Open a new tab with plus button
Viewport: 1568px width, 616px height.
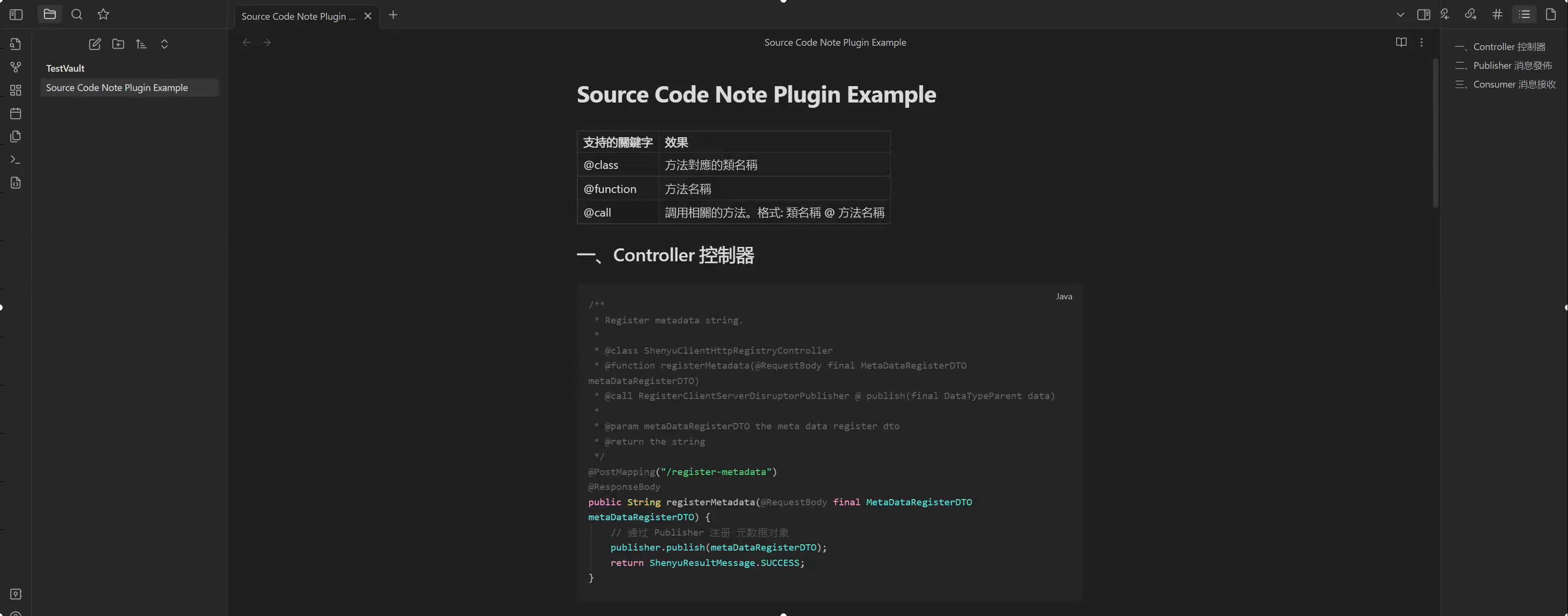click(393, 14)
